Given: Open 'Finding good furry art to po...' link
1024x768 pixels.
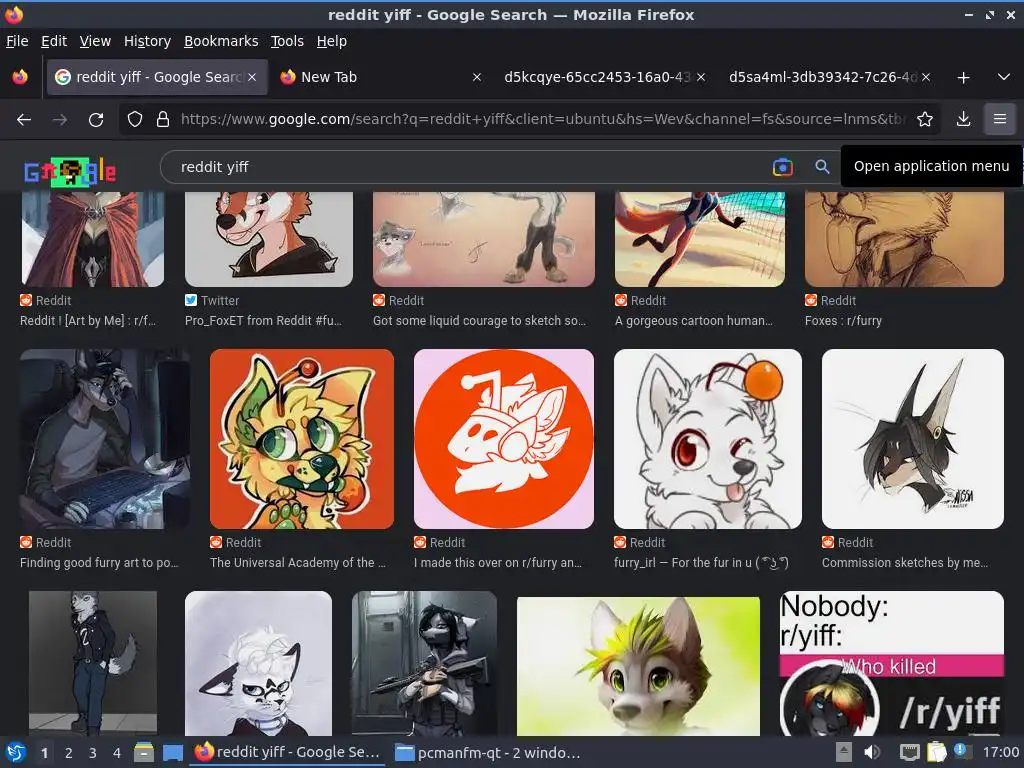Looking at the screenshot, I should point(99,562).
